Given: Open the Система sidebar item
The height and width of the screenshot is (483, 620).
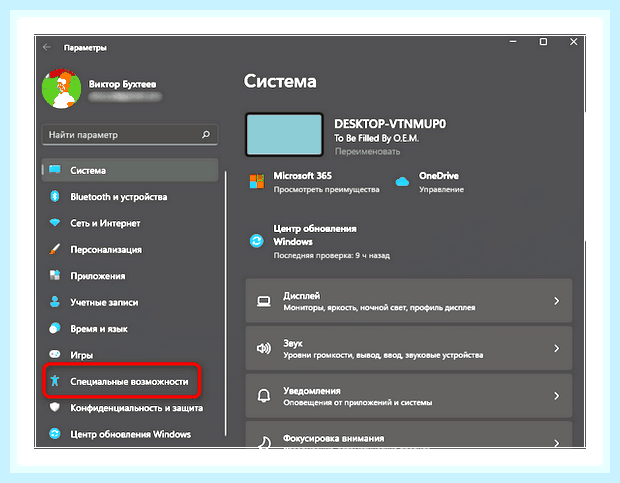Looking at the screenshot, I should point(130,170).
